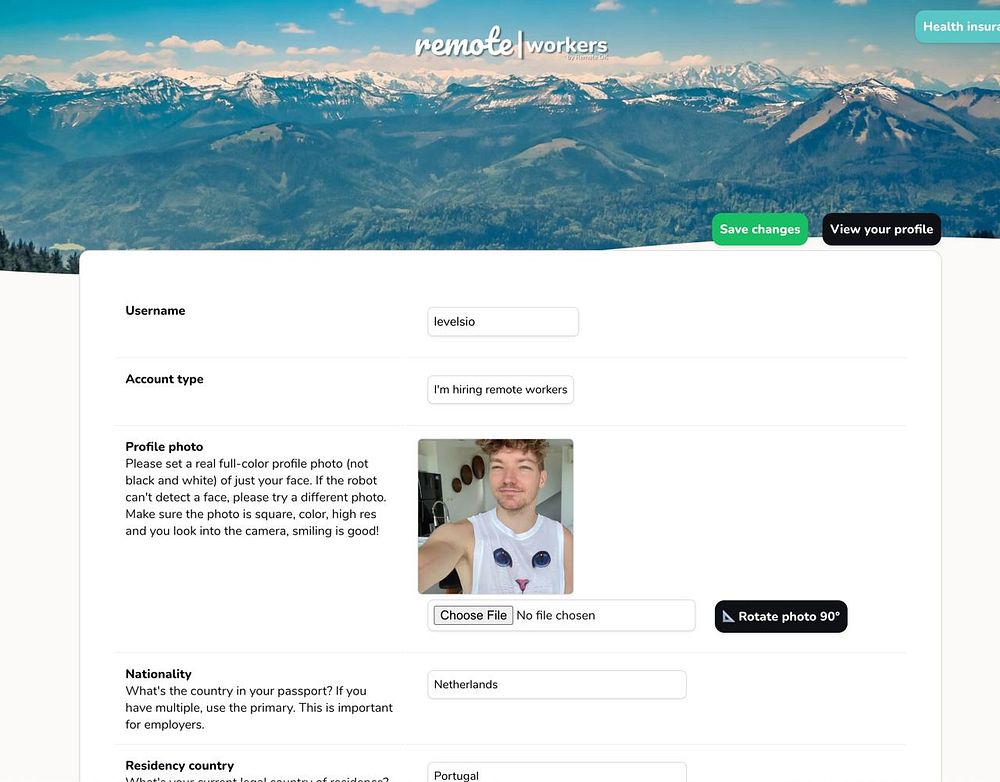This screenshot has height=782, width=1000.
Task: Click the Username label
Action: tap(155, 311)
